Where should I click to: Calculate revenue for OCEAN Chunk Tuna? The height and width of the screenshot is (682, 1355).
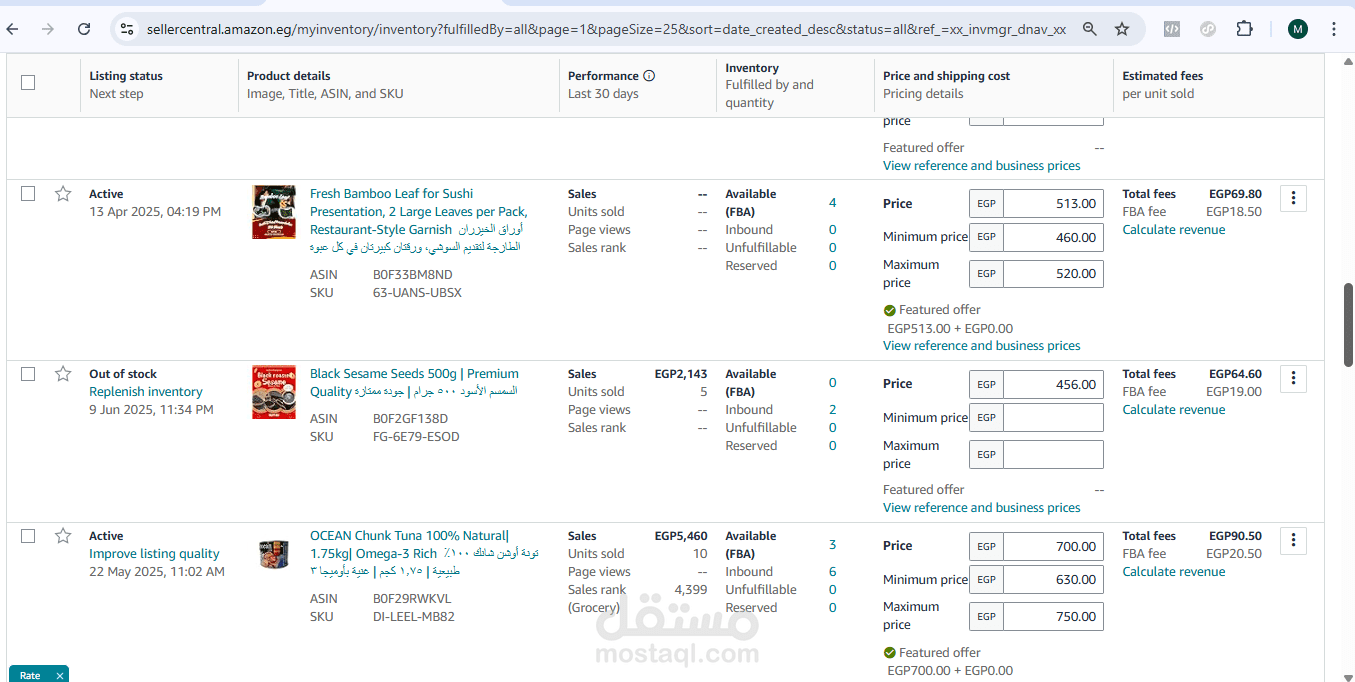1174,572
